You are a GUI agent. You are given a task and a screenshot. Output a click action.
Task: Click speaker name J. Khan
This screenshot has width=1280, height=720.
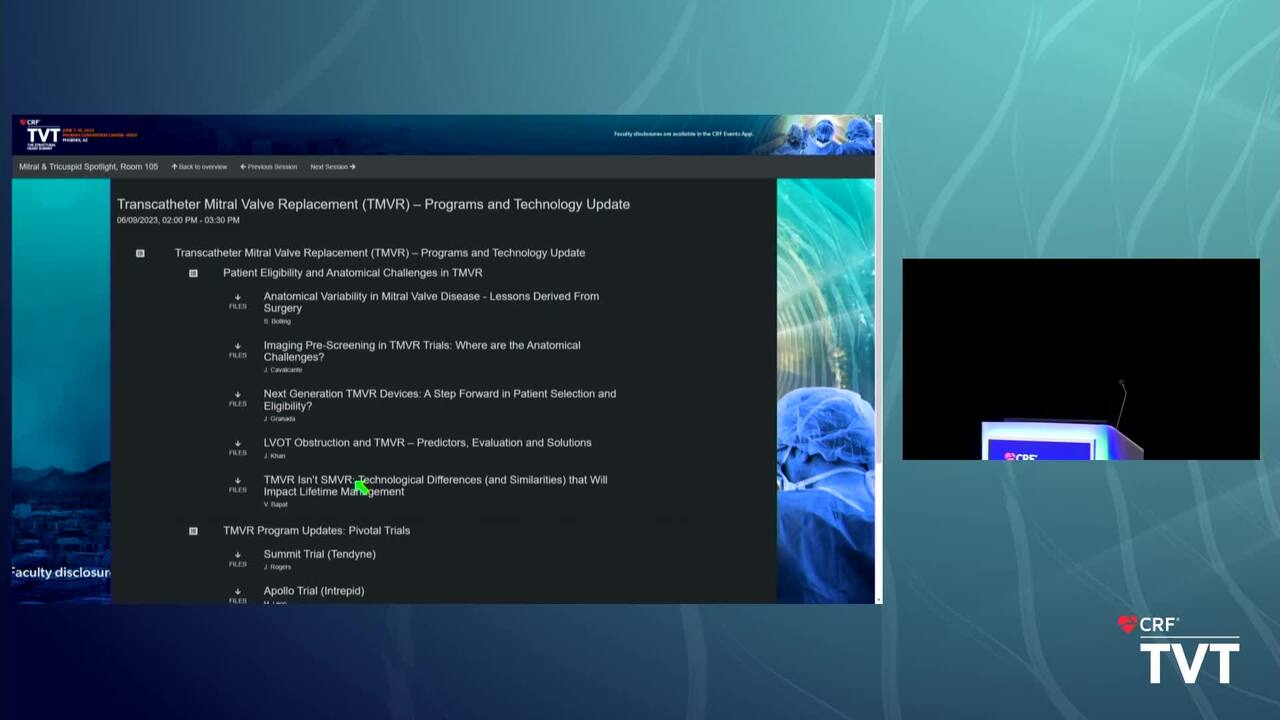274,456
